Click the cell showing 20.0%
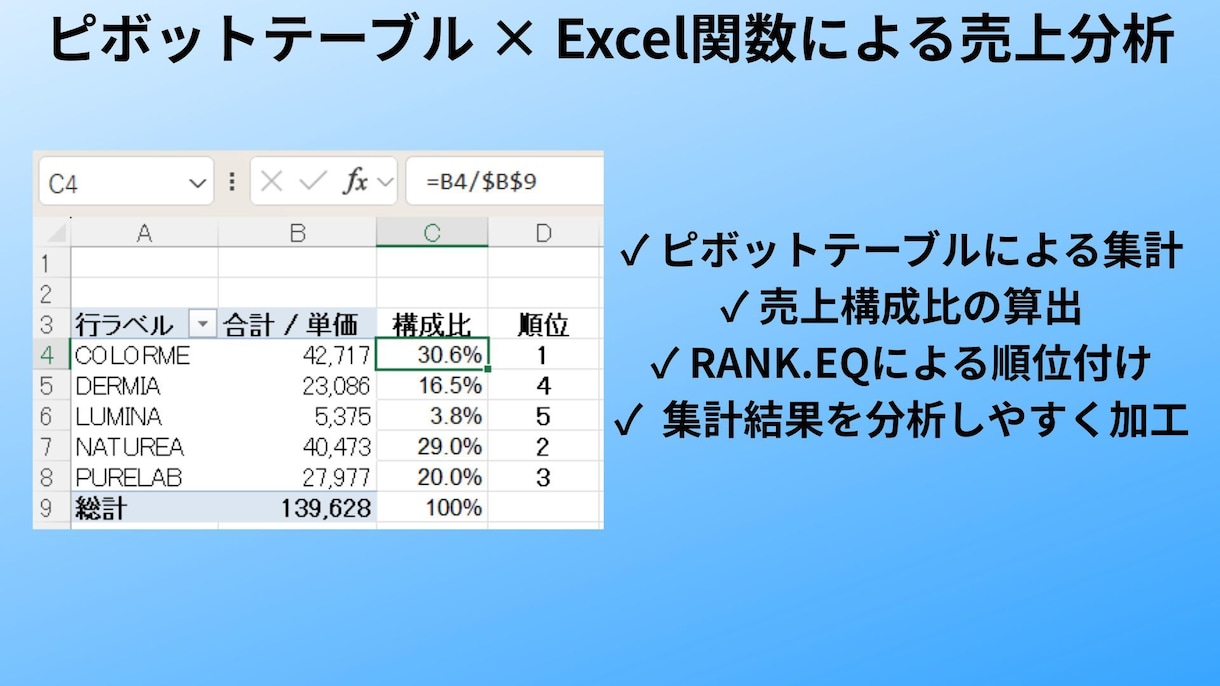 click(x=432, y=478)
